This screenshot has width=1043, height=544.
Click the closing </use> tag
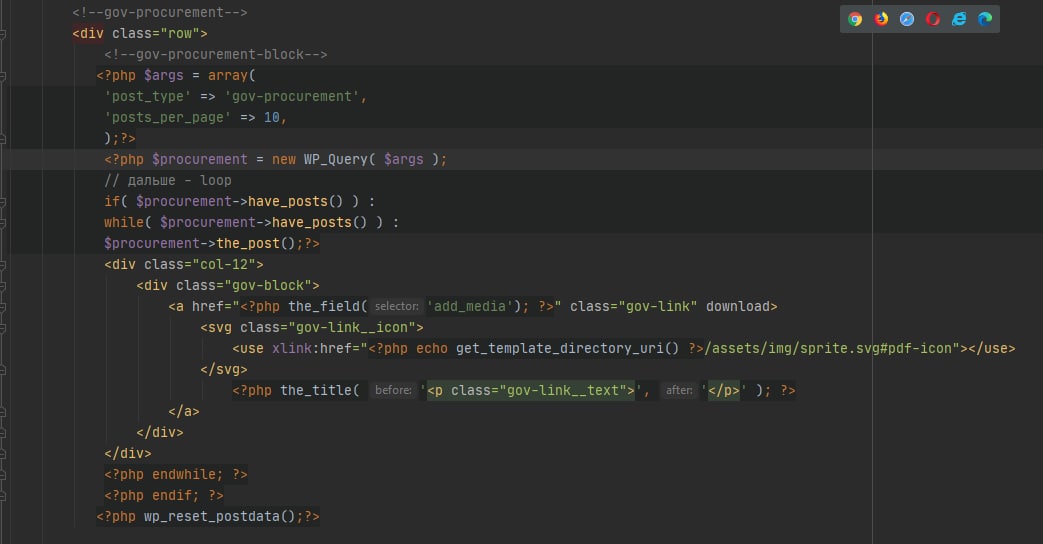click(992, 348)
